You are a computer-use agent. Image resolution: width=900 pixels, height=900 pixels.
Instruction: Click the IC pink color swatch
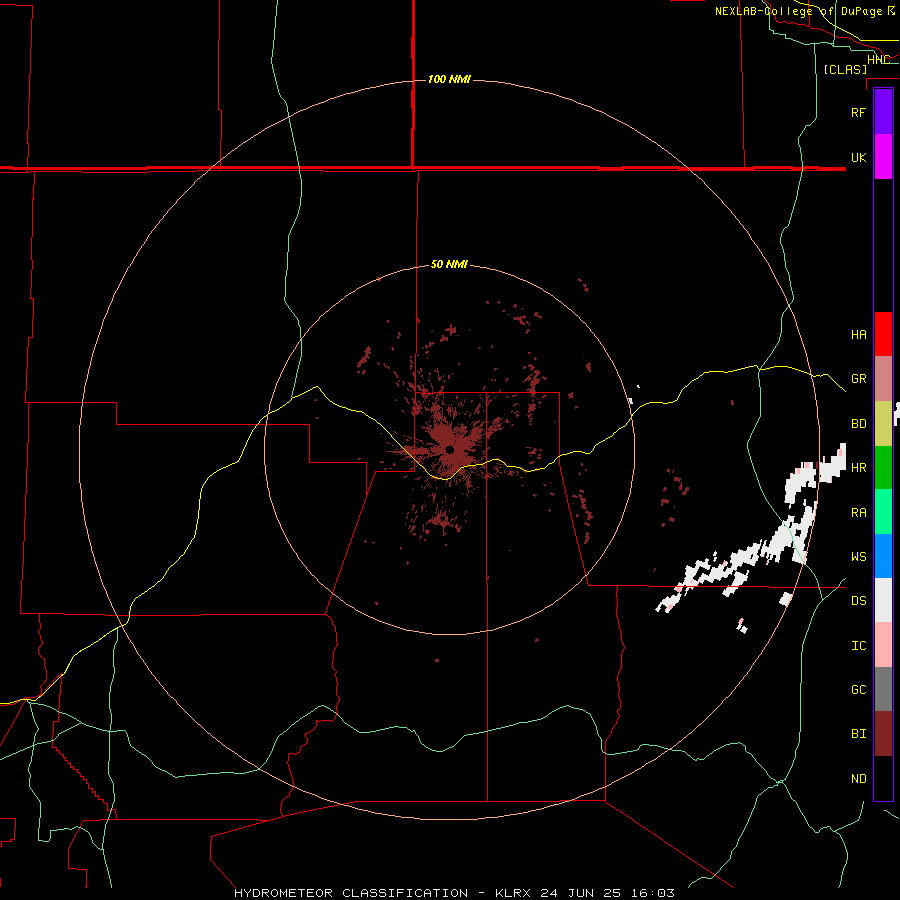(x=883, y=645)
